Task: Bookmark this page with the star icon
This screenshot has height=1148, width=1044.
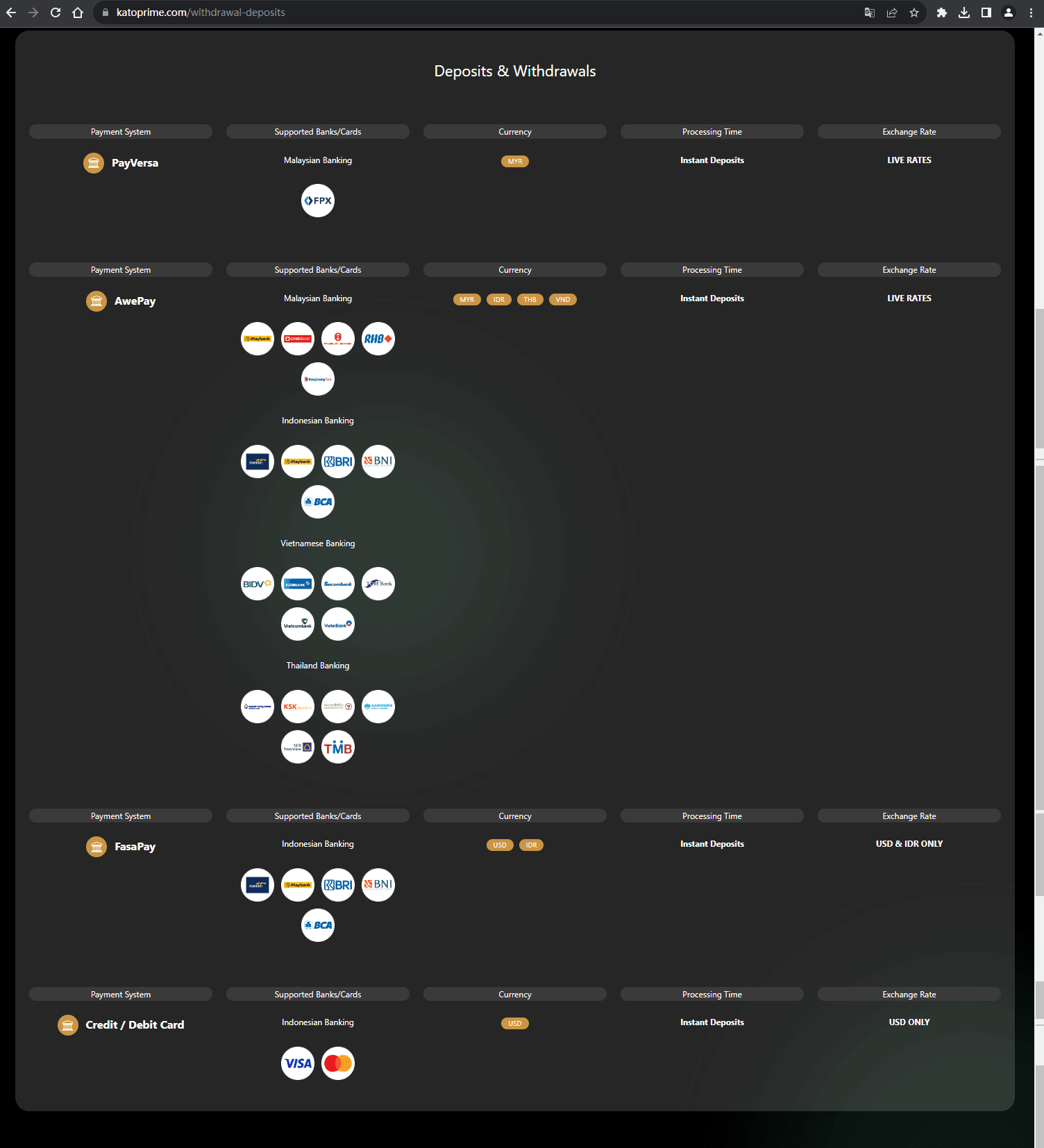Action: (x=914, y=12)
